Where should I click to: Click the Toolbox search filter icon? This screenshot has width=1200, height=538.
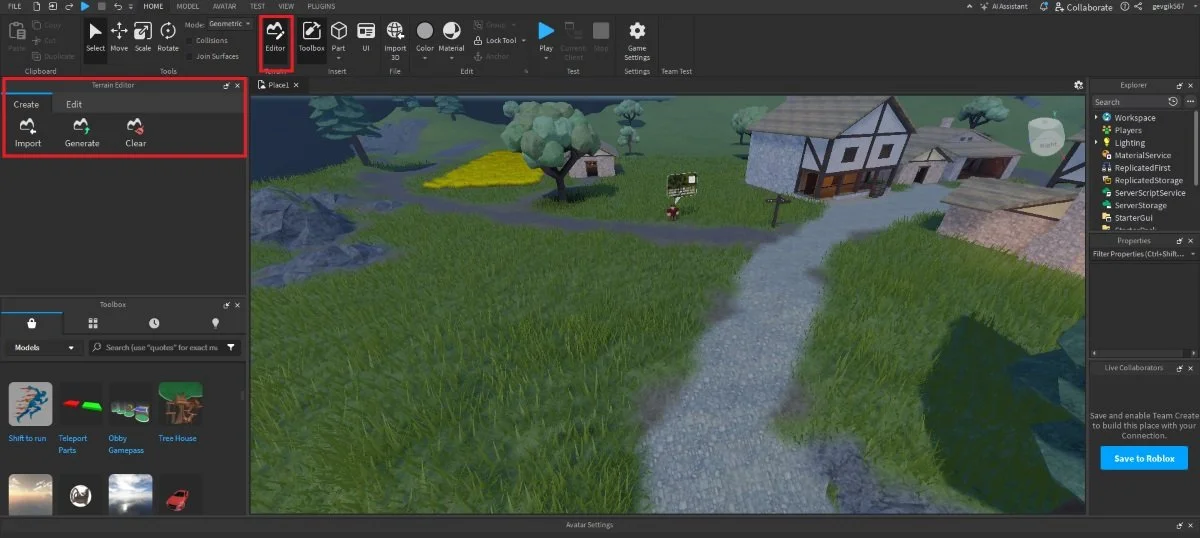coord(231,347)
